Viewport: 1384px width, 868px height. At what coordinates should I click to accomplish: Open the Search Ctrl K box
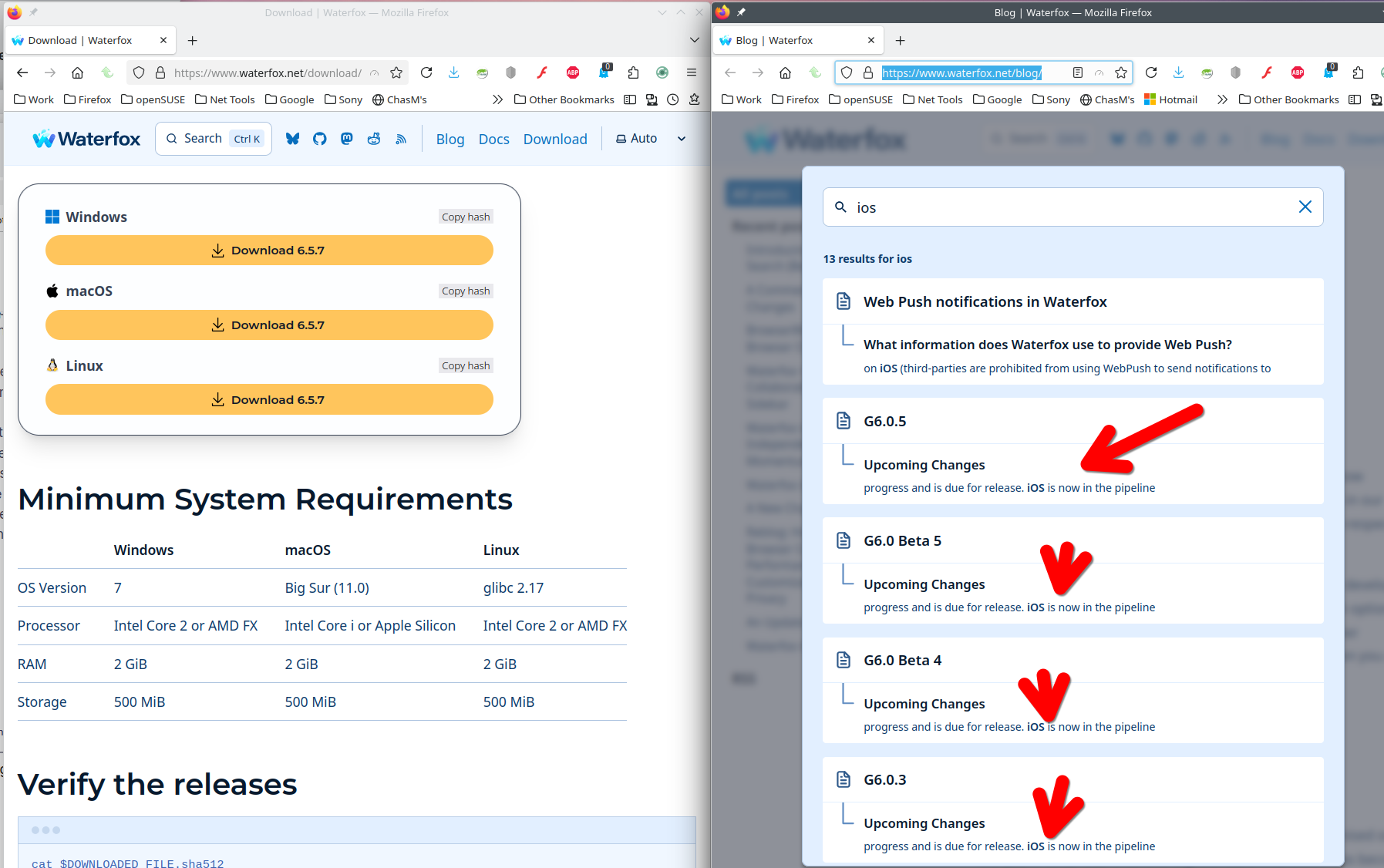214,139
